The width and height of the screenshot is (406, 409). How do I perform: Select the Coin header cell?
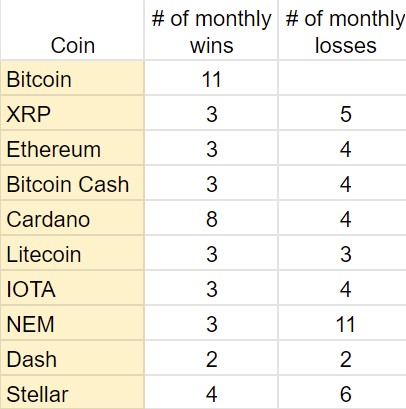pyautogui.click(x=72, y=30)
